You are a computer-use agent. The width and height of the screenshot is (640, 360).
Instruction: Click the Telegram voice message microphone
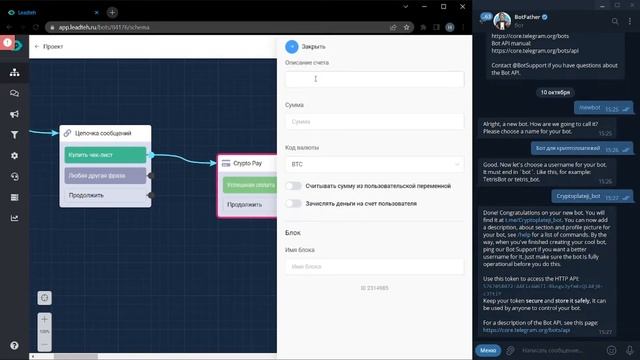pyautogui.click(x=630, y=350)
